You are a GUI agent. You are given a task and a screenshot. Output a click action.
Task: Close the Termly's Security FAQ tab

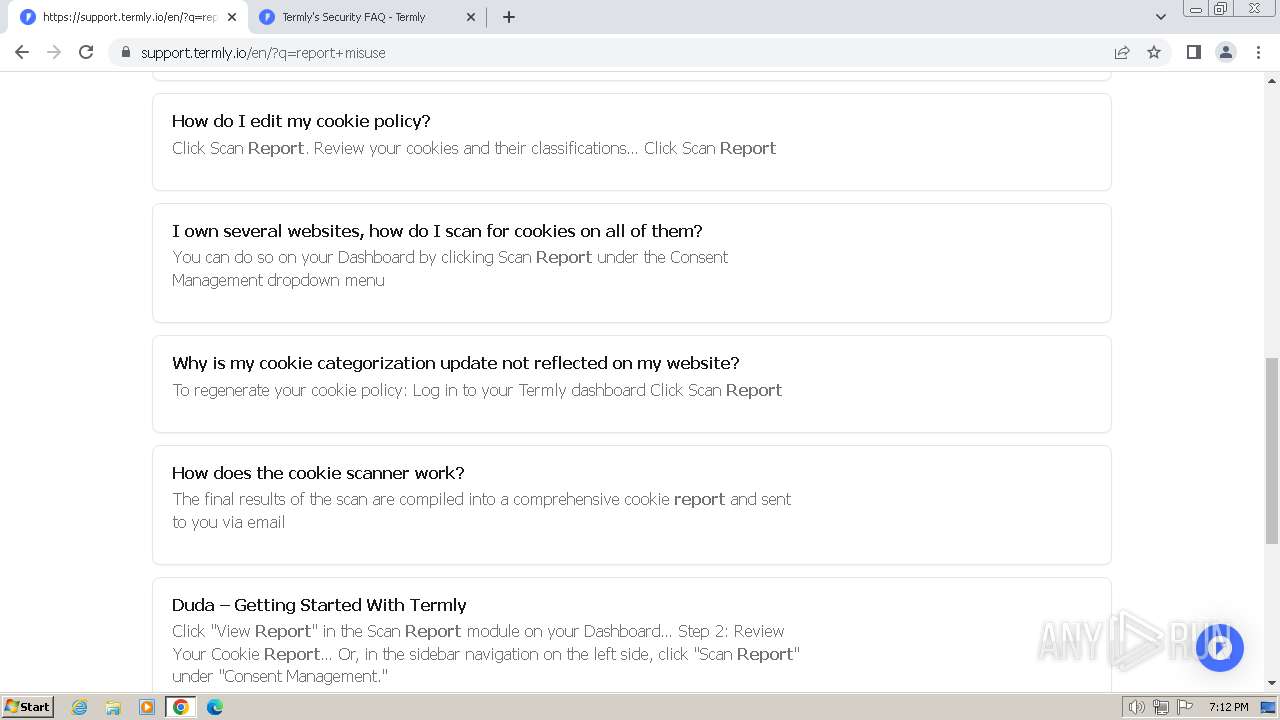click(471, 17)
